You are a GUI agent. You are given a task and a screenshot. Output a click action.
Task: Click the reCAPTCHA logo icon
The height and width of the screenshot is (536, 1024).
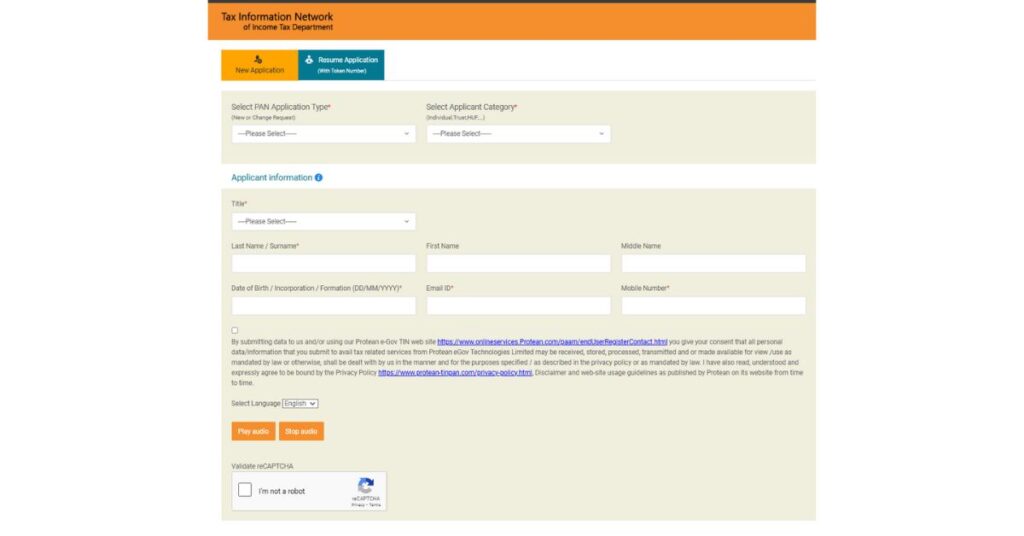[366, 485]
